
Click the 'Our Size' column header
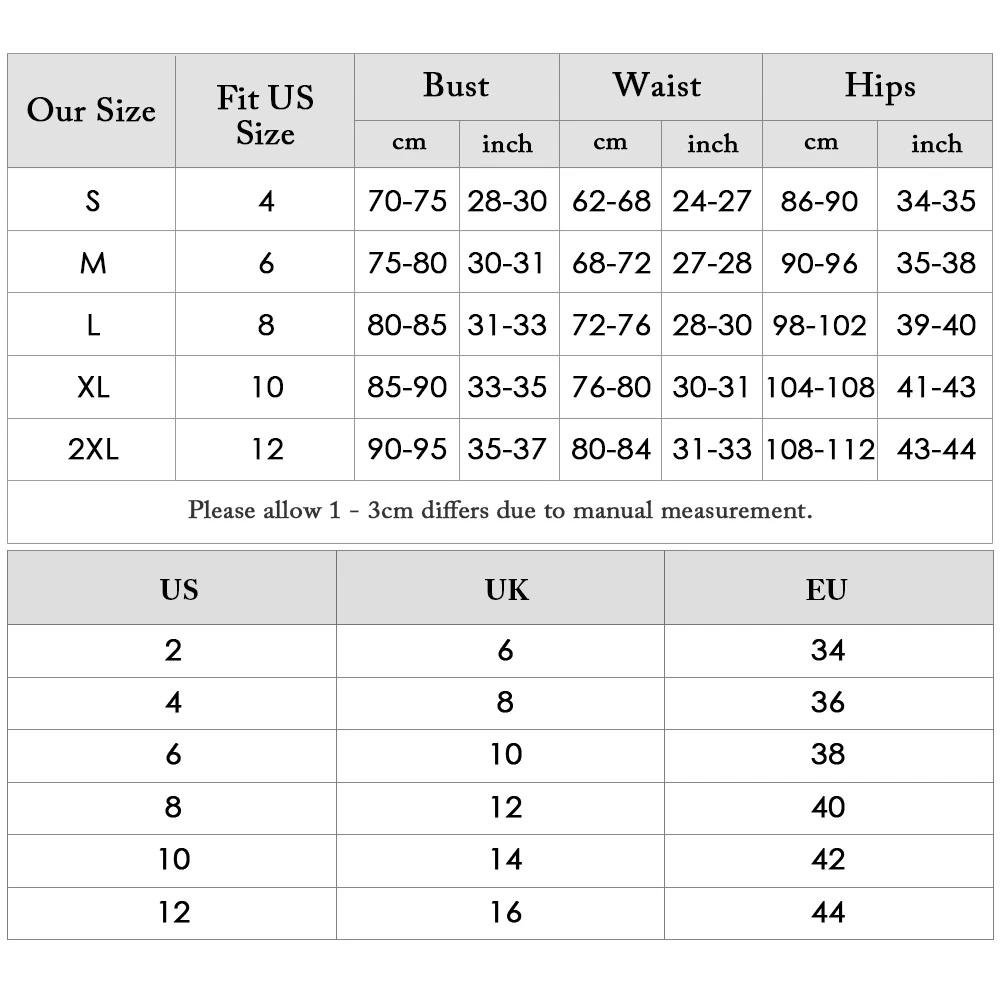tap(91, 111)
